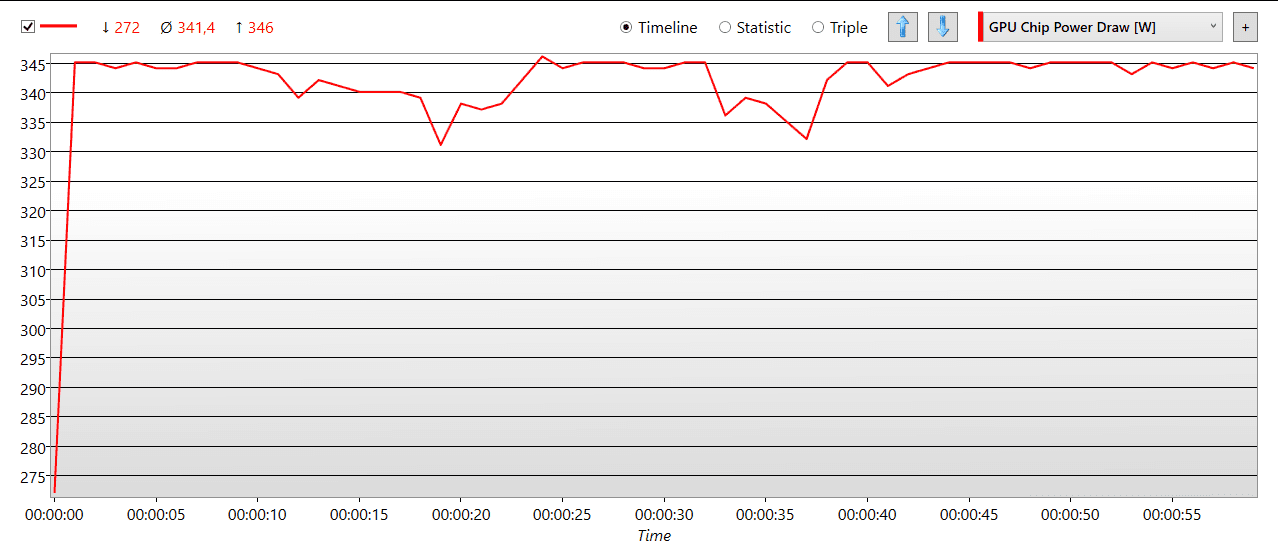The image size is (1278, 560).
Task: Click the maximum value 346 readout
Action: (254, 28)
